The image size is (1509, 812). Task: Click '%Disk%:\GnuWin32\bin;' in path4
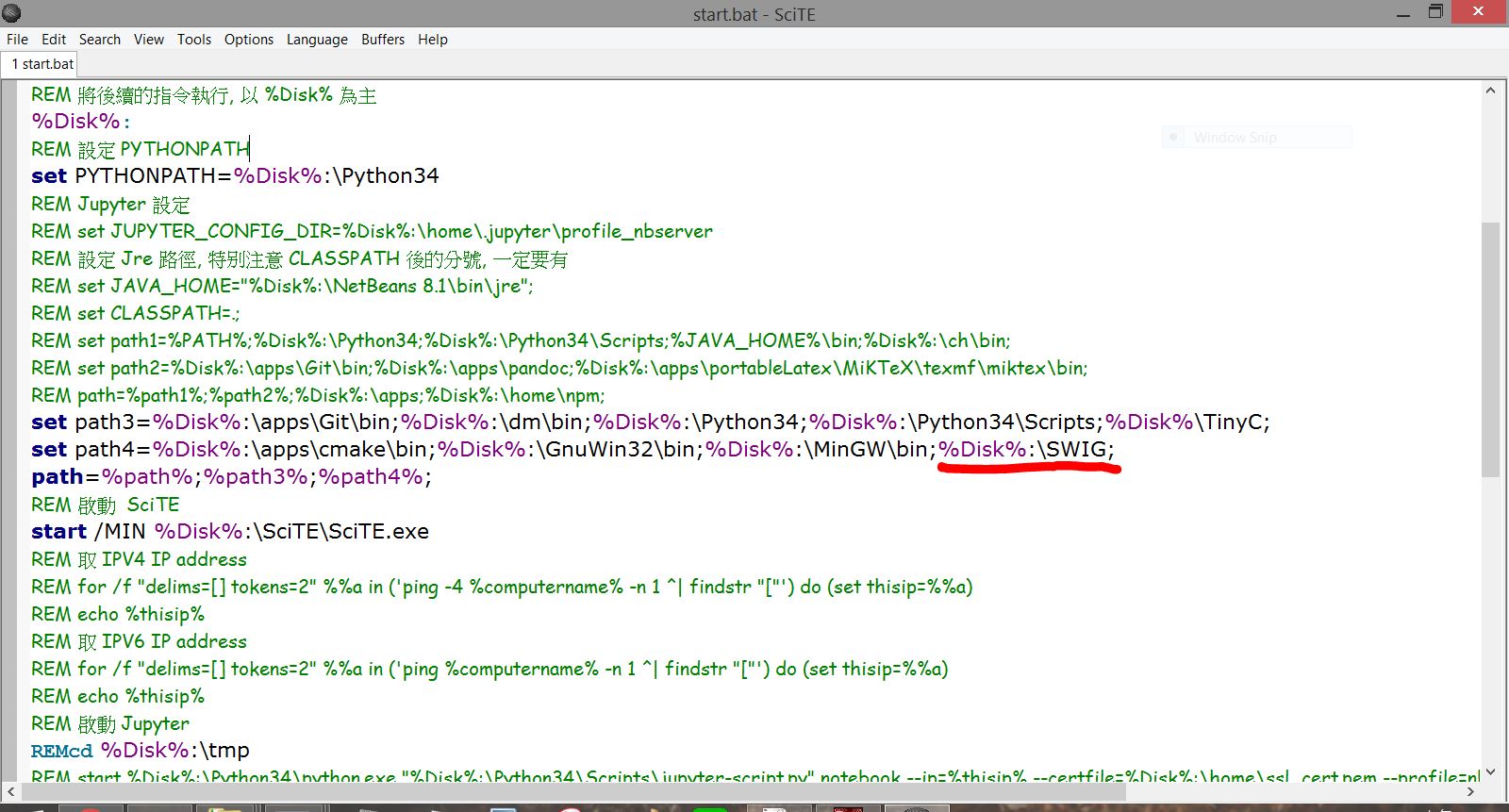point(571,450)
